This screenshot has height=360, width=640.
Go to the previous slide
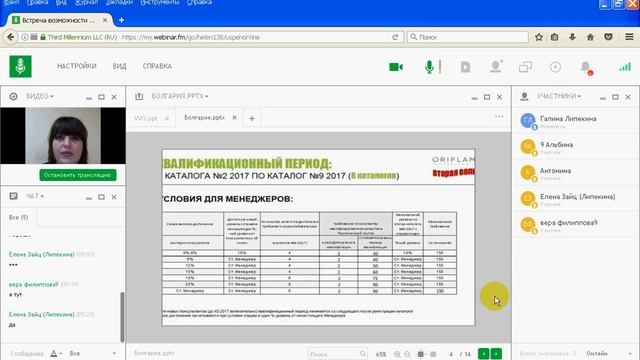tap(484, 354)
